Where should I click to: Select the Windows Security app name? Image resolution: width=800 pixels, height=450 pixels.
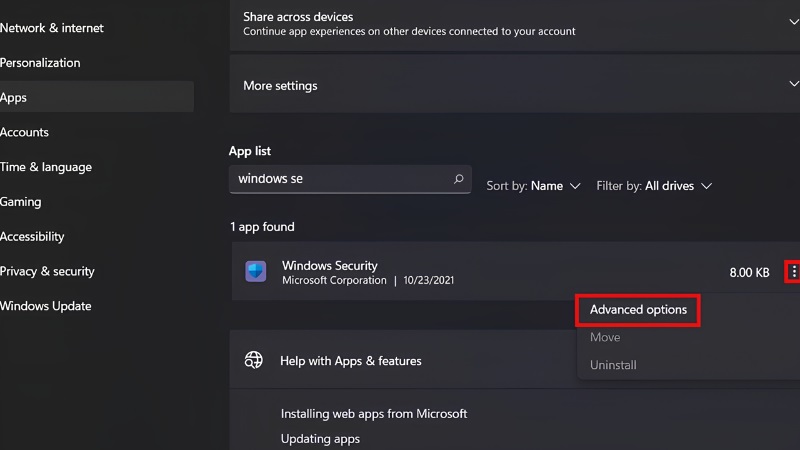[330, 265]
